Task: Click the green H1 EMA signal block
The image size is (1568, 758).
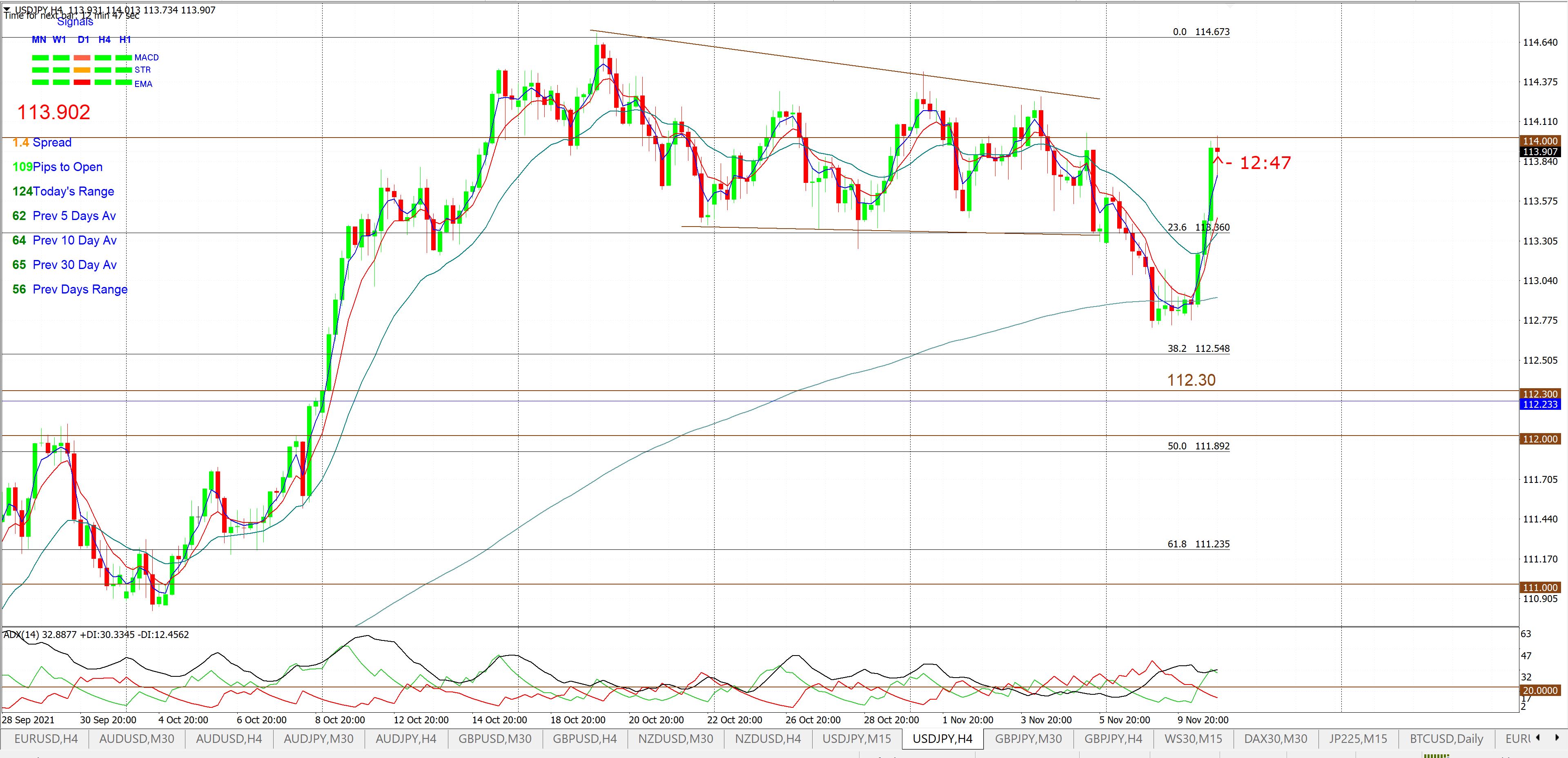Action: [x=124, y=82]
